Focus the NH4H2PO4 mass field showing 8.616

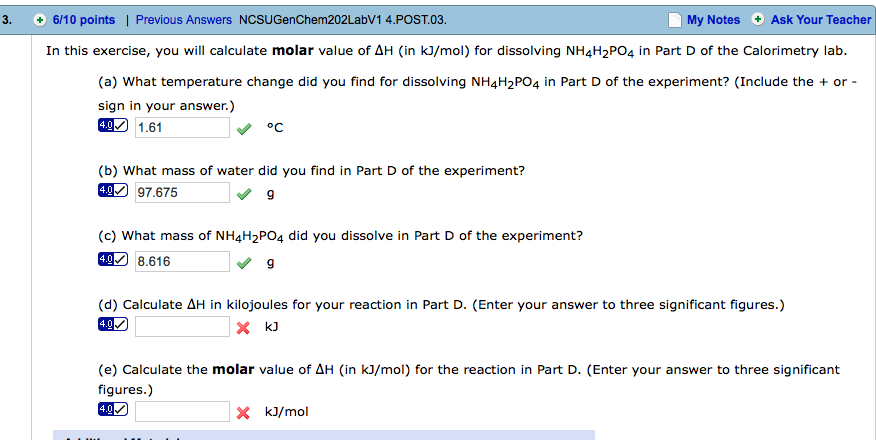(182, 261)
